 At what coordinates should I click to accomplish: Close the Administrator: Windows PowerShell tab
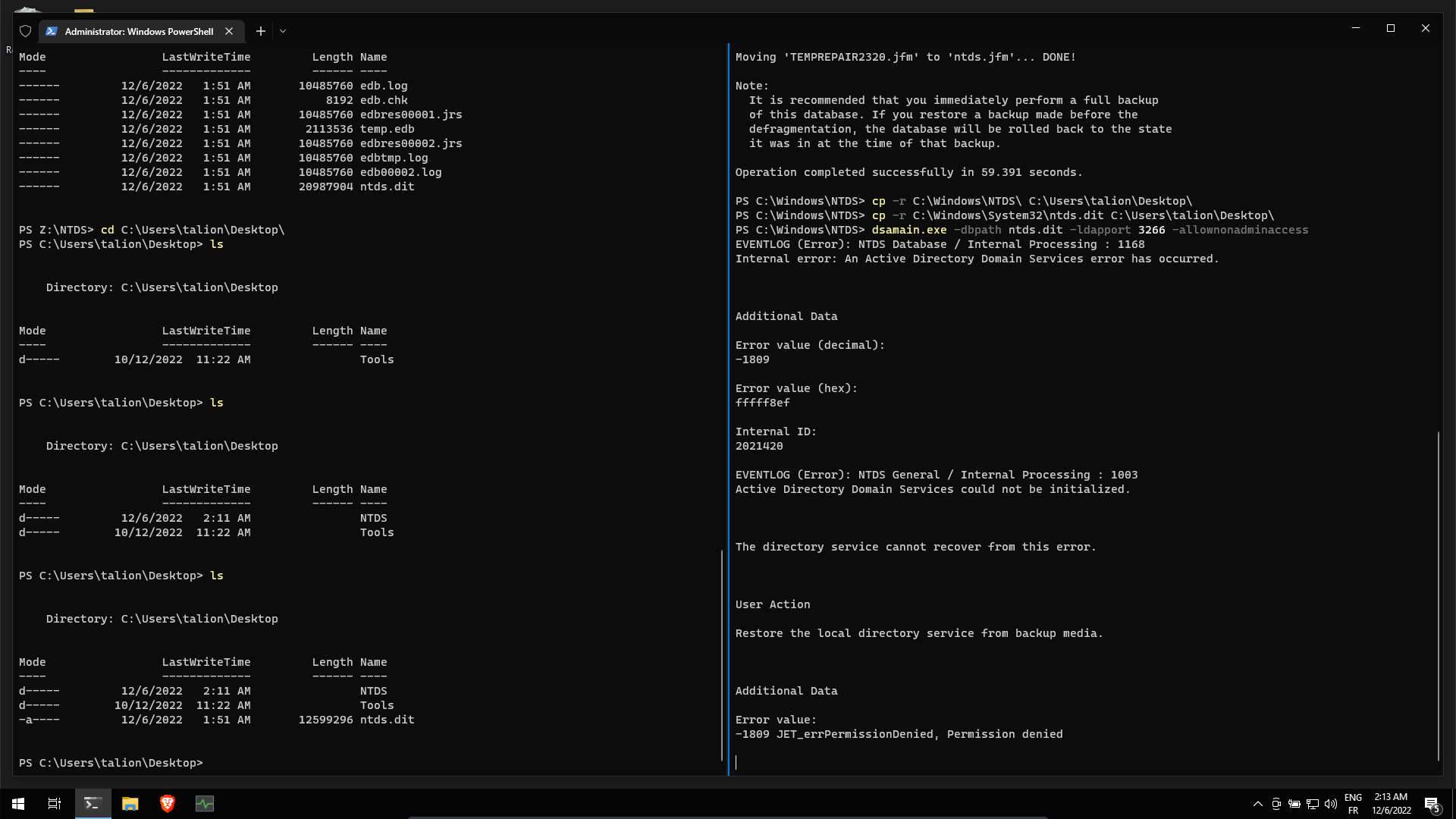pyautogui.click(x=229, y=31)
